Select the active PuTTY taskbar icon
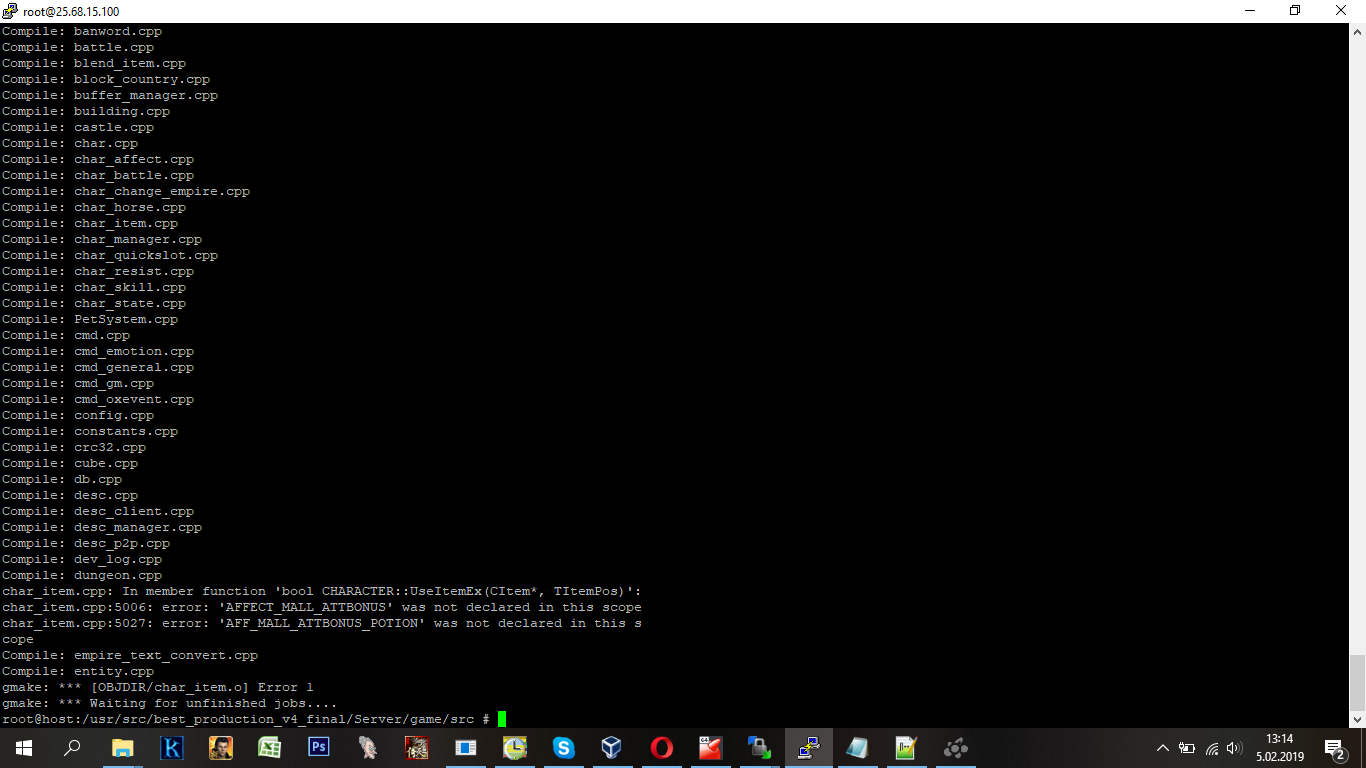 pos(808,747)
